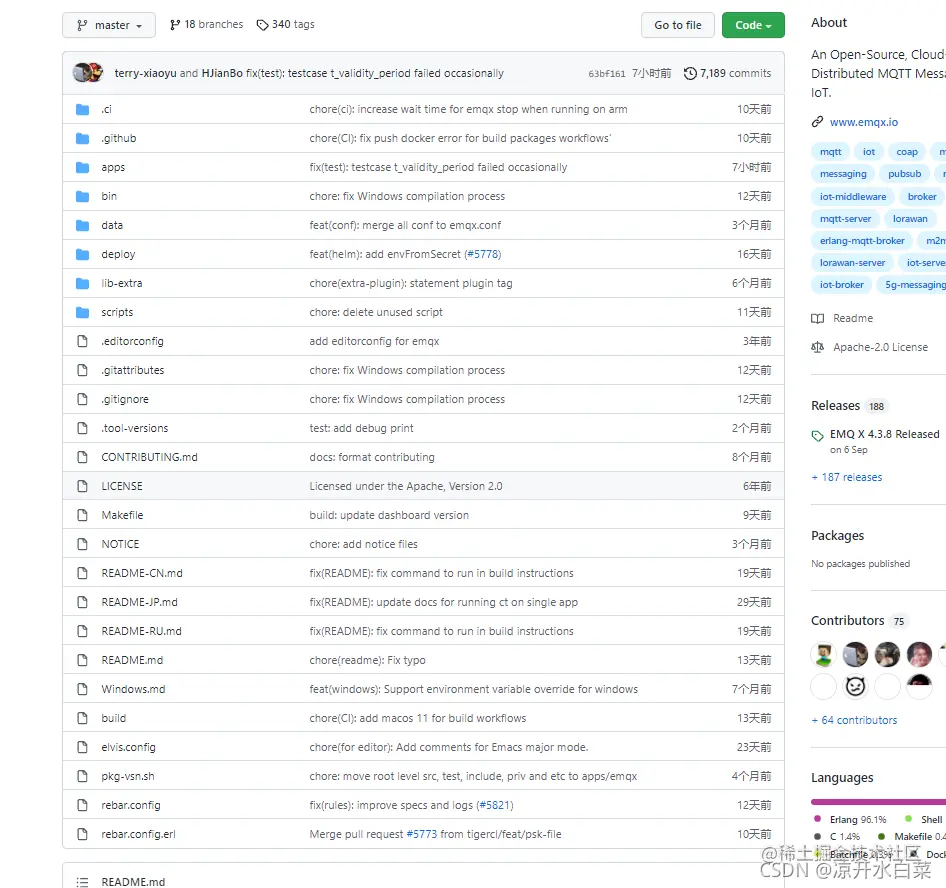Viewport: 946px width, 888px height.
Task: Open the Contributors heading link
Action: coord(847,620)
